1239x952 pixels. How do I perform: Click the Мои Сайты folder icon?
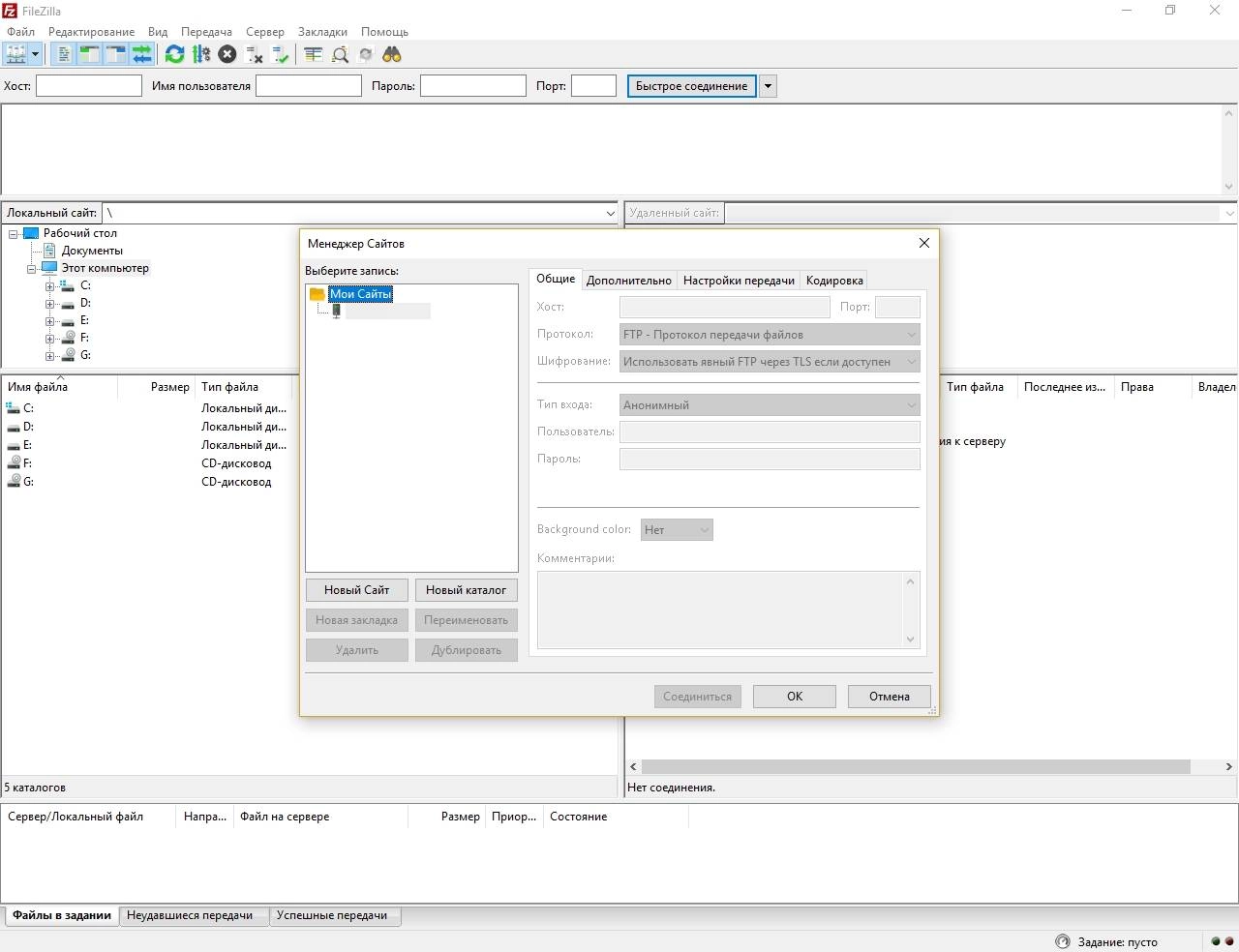[x=317, y=293]
